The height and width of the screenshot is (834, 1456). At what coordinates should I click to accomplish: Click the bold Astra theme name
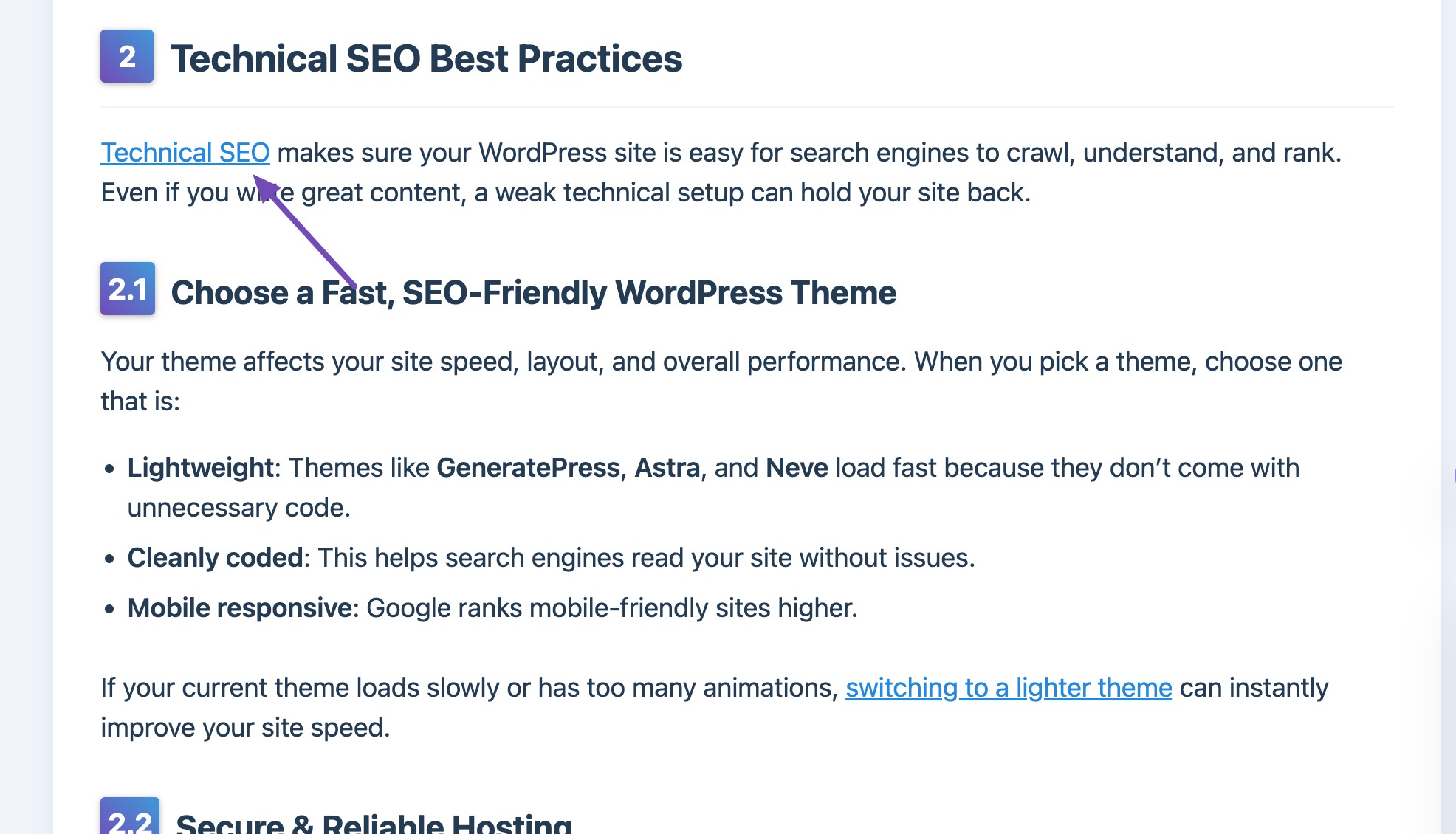click(x=667, y=468)
